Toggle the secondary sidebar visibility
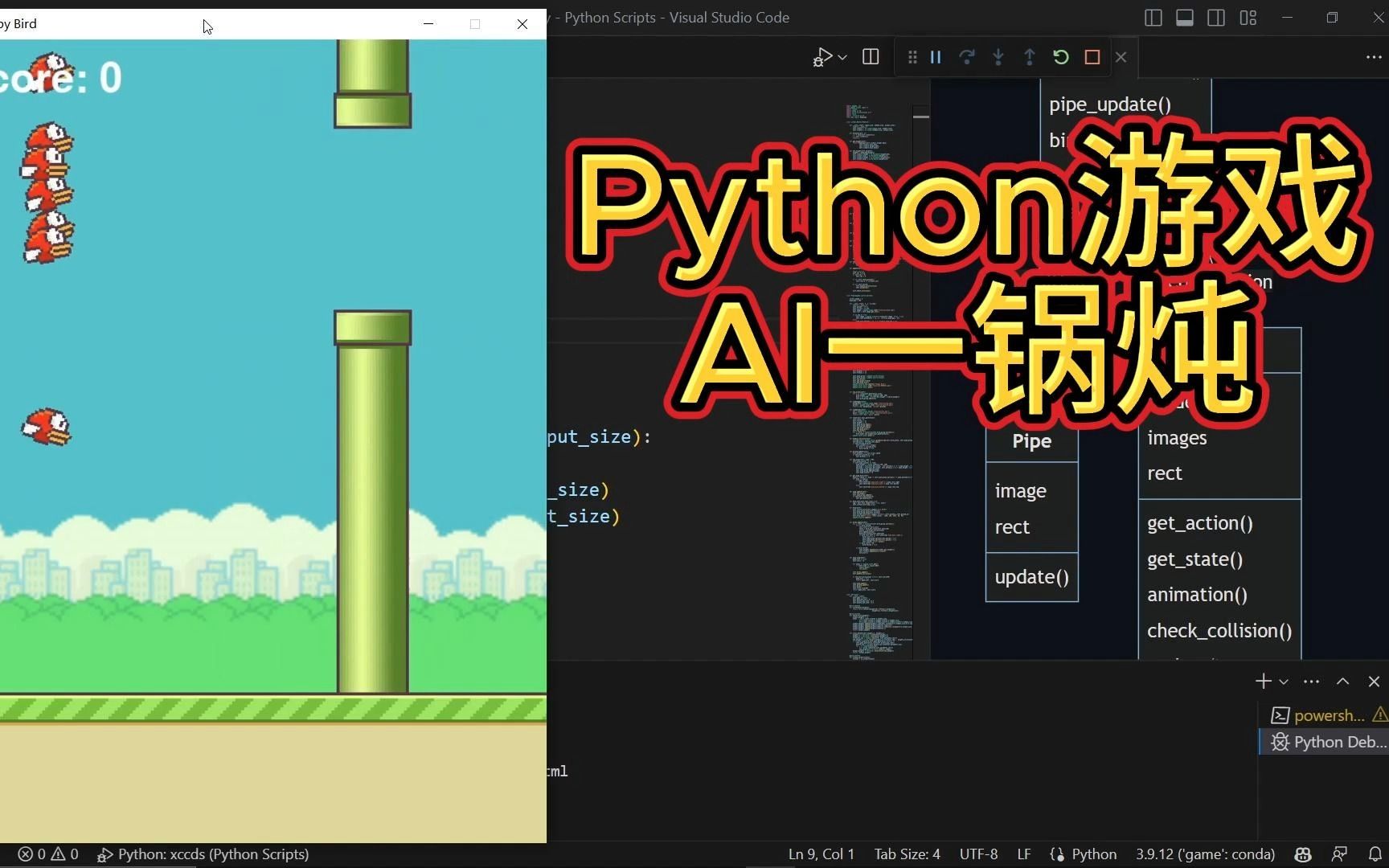 [1216, 18]
